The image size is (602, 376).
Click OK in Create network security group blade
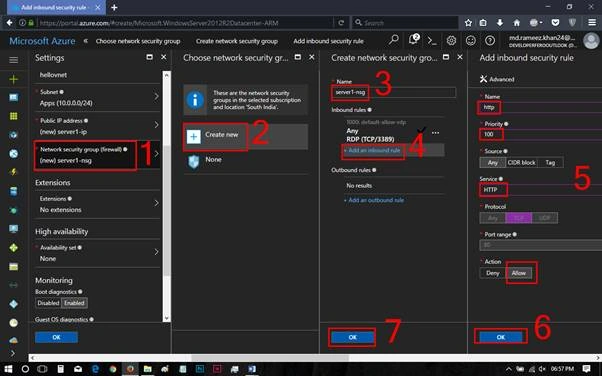coord(352,337)
